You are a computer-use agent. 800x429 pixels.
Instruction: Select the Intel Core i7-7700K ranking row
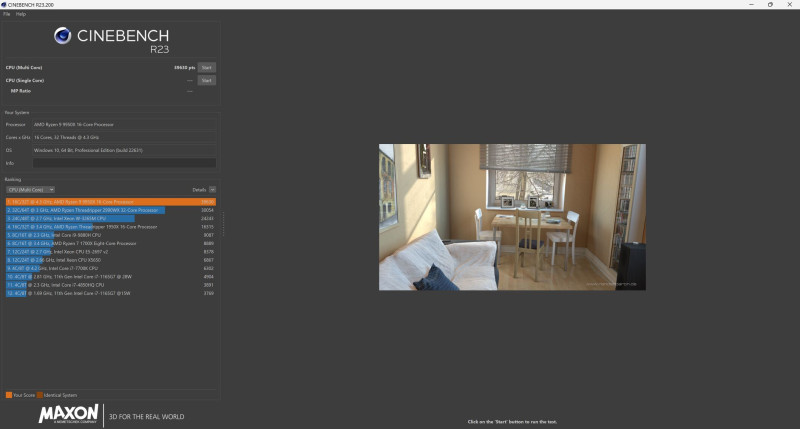[x=111, y=268]
